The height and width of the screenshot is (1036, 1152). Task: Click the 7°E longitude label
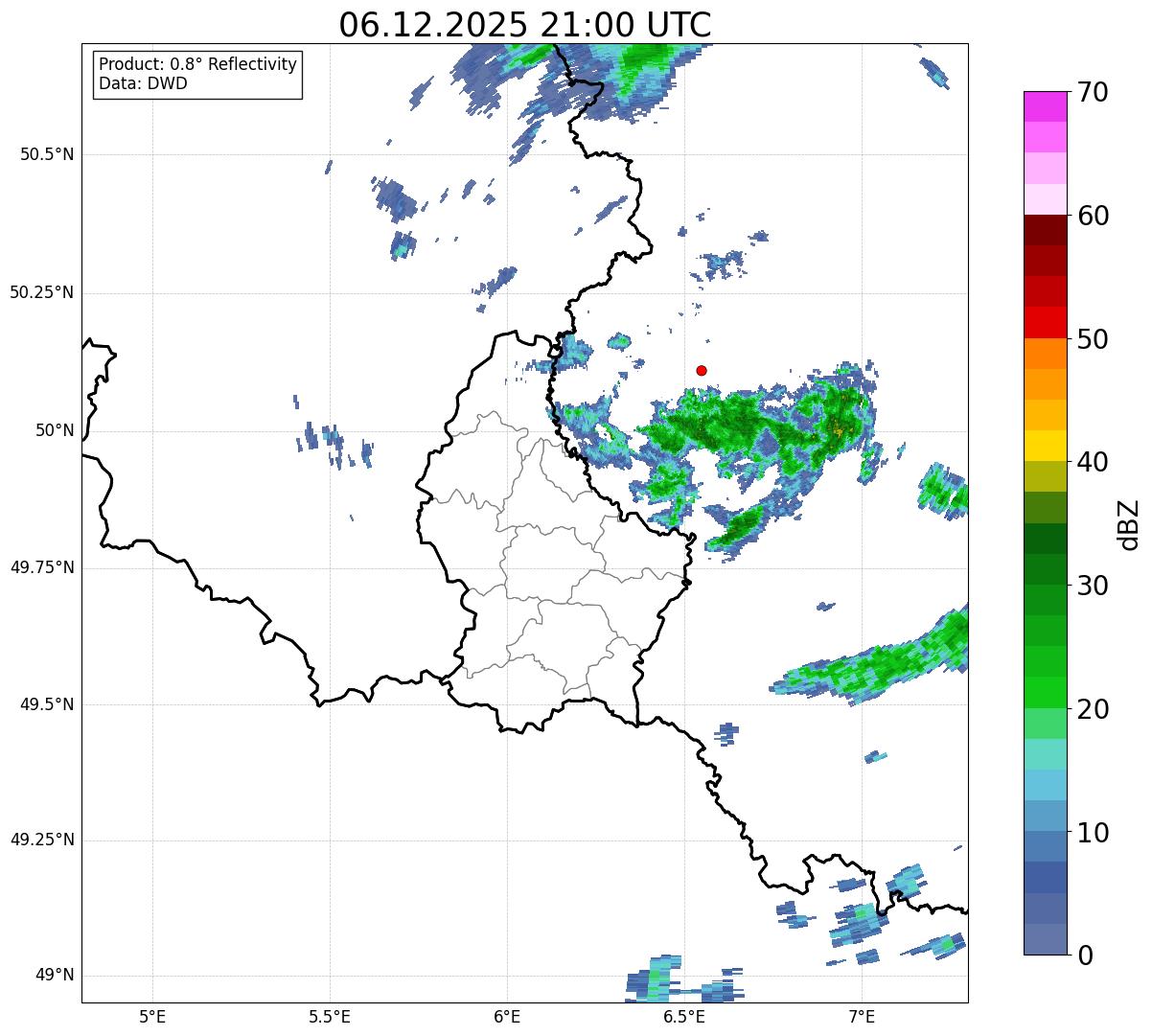[x=862, y=1017]
